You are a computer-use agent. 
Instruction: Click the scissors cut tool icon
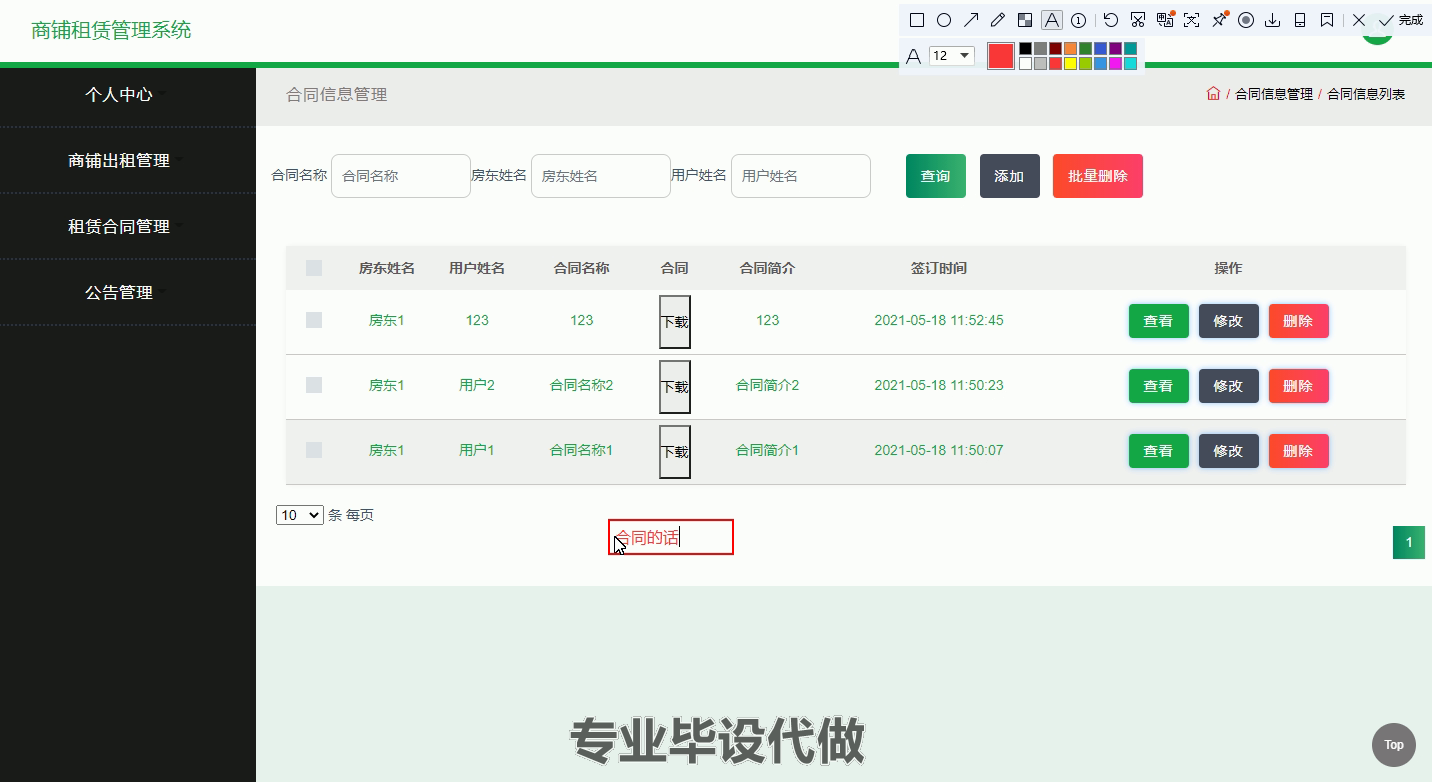1137,20
